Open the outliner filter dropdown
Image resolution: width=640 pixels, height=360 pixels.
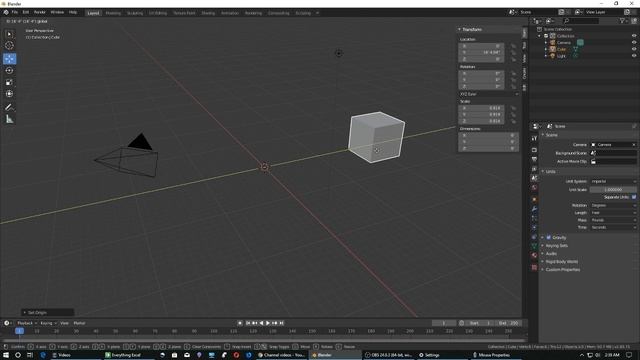coord(623,20)
